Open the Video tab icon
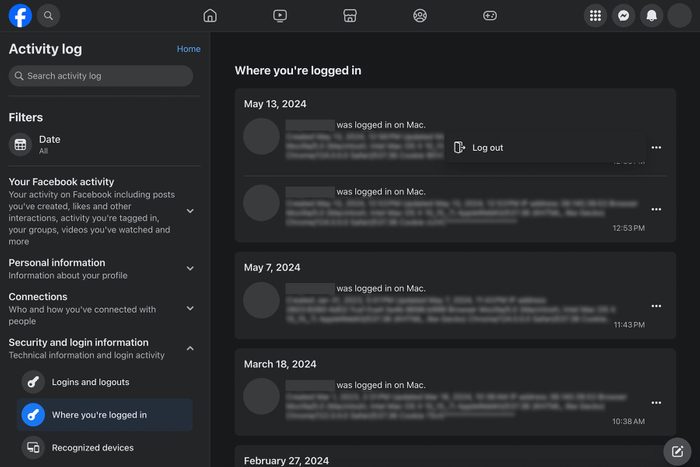The width and height of the screenshot is (700, 467). (280, 16)
